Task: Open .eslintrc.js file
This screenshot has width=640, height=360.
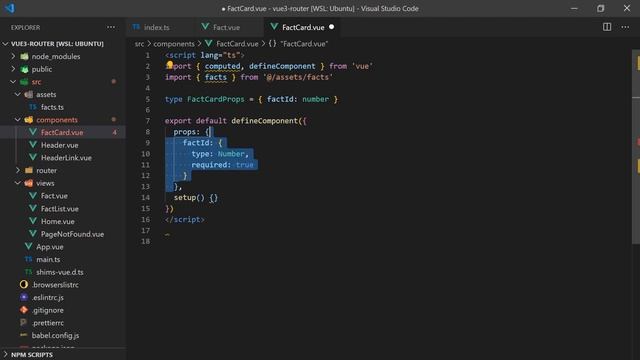Action: [x=48, y=297]
